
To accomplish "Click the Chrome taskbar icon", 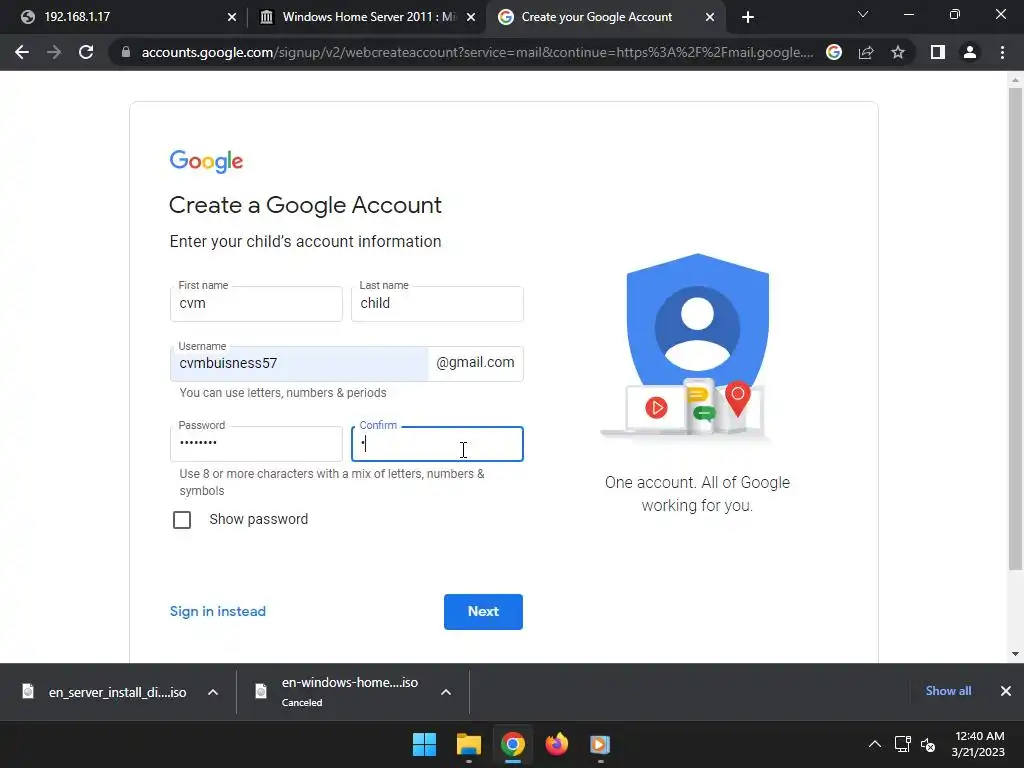I will point(513,744).
